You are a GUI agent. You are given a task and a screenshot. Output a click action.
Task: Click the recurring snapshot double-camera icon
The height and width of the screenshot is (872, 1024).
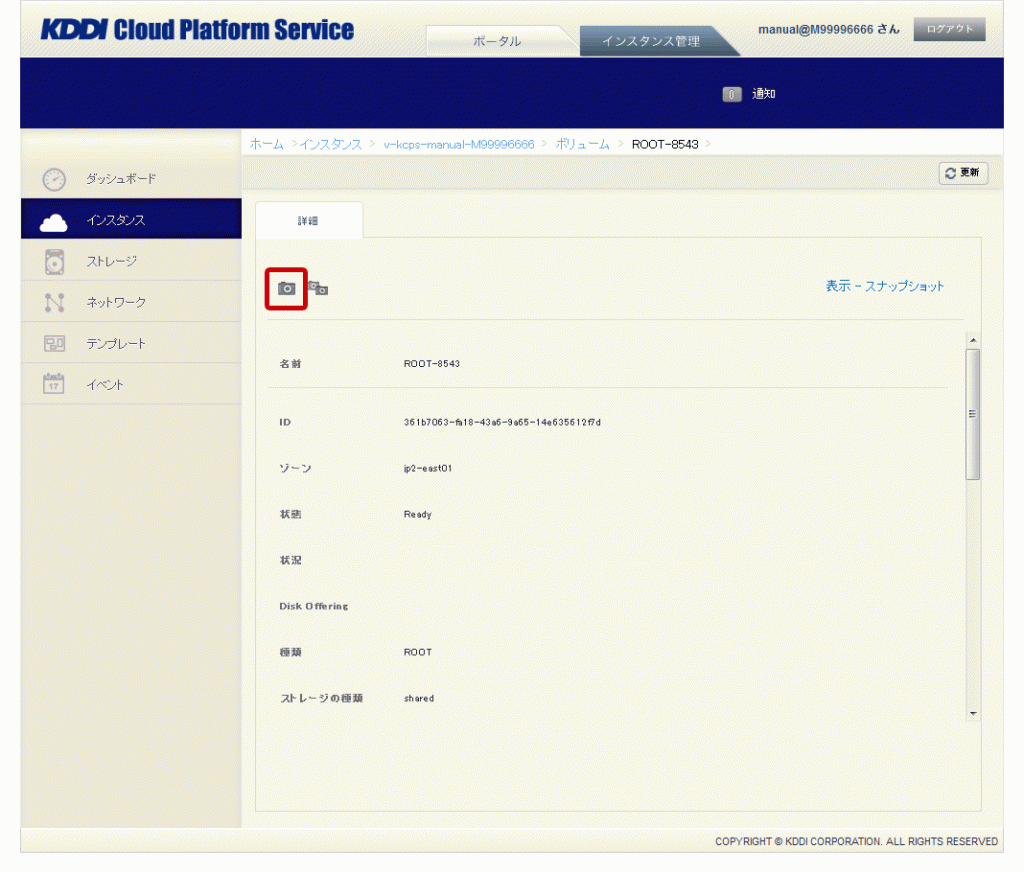(x=318, y=288)
